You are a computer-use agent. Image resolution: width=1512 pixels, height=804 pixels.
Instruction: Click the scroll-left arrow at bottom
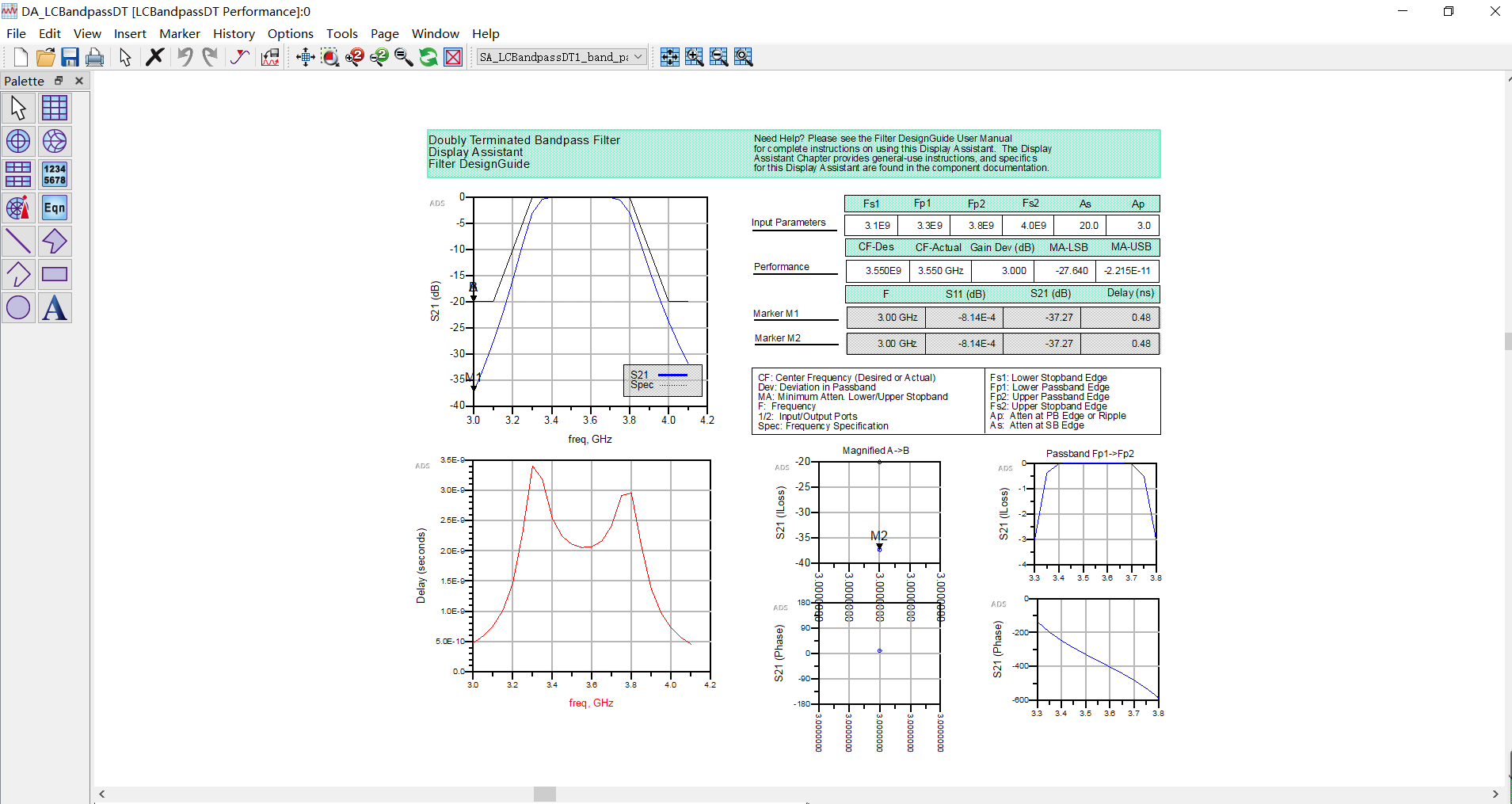click(x=101, y=794)
